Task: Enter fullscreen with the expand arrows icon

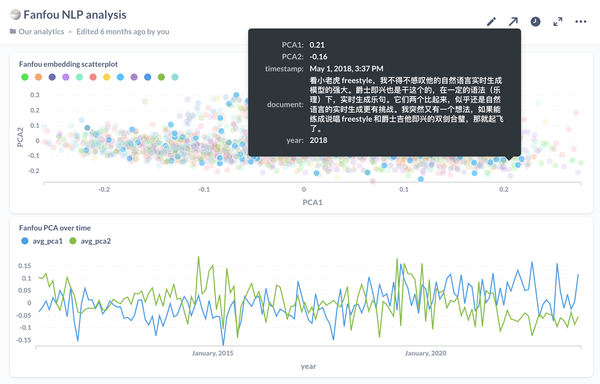Action: (558, 22)
